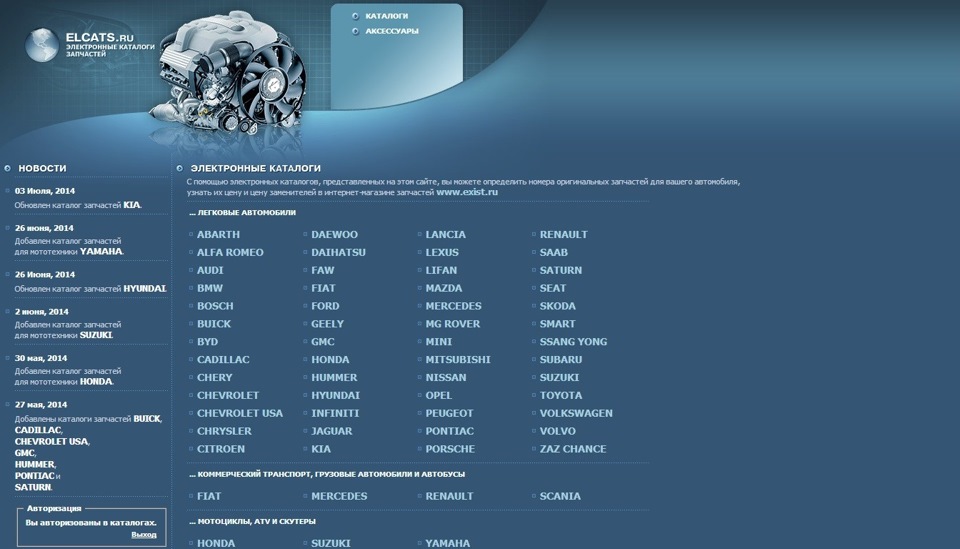
Task: Open the MINI catalog
Action: coord(438,342)
